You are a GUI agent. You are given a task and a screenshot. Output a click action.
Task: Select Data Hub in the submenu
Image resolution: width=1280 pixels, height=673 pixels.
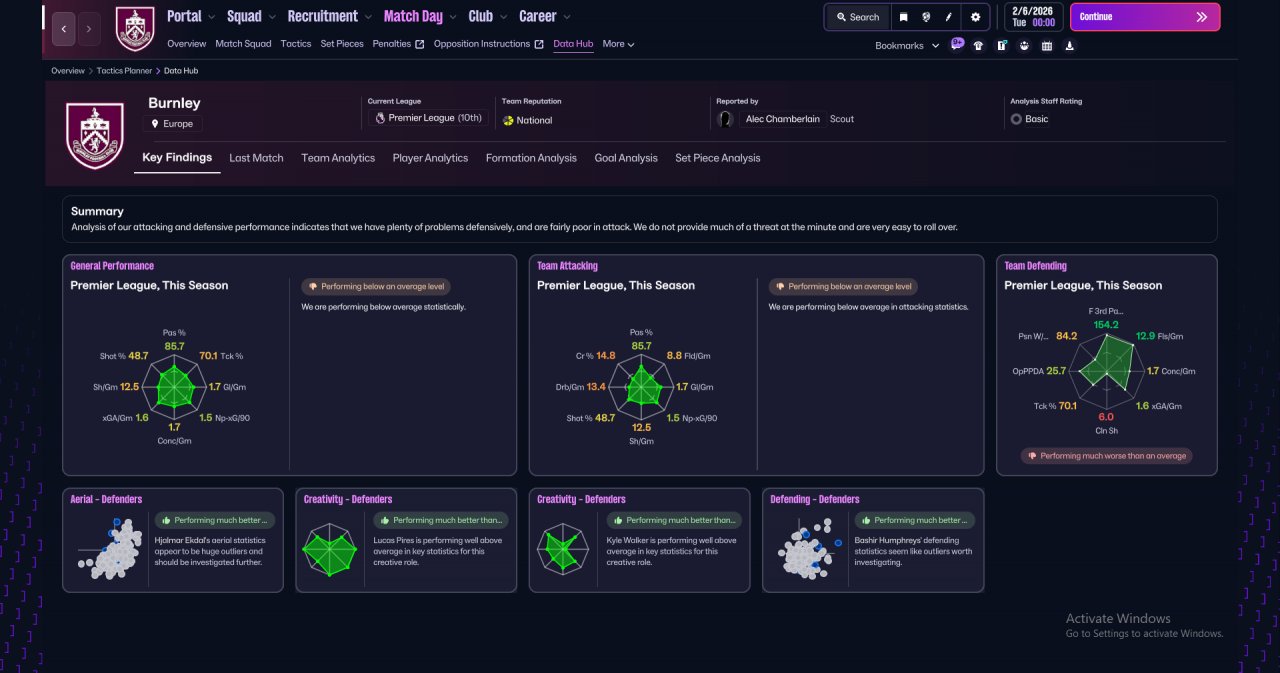tap(573, 44)
